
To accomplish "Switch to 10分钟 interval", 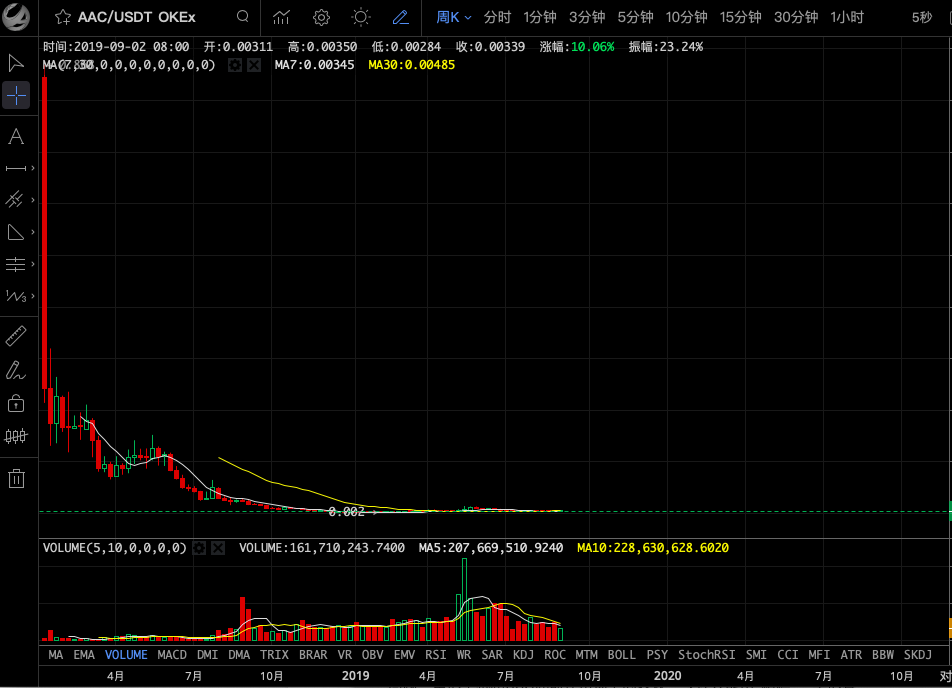I will coord(687,18).
